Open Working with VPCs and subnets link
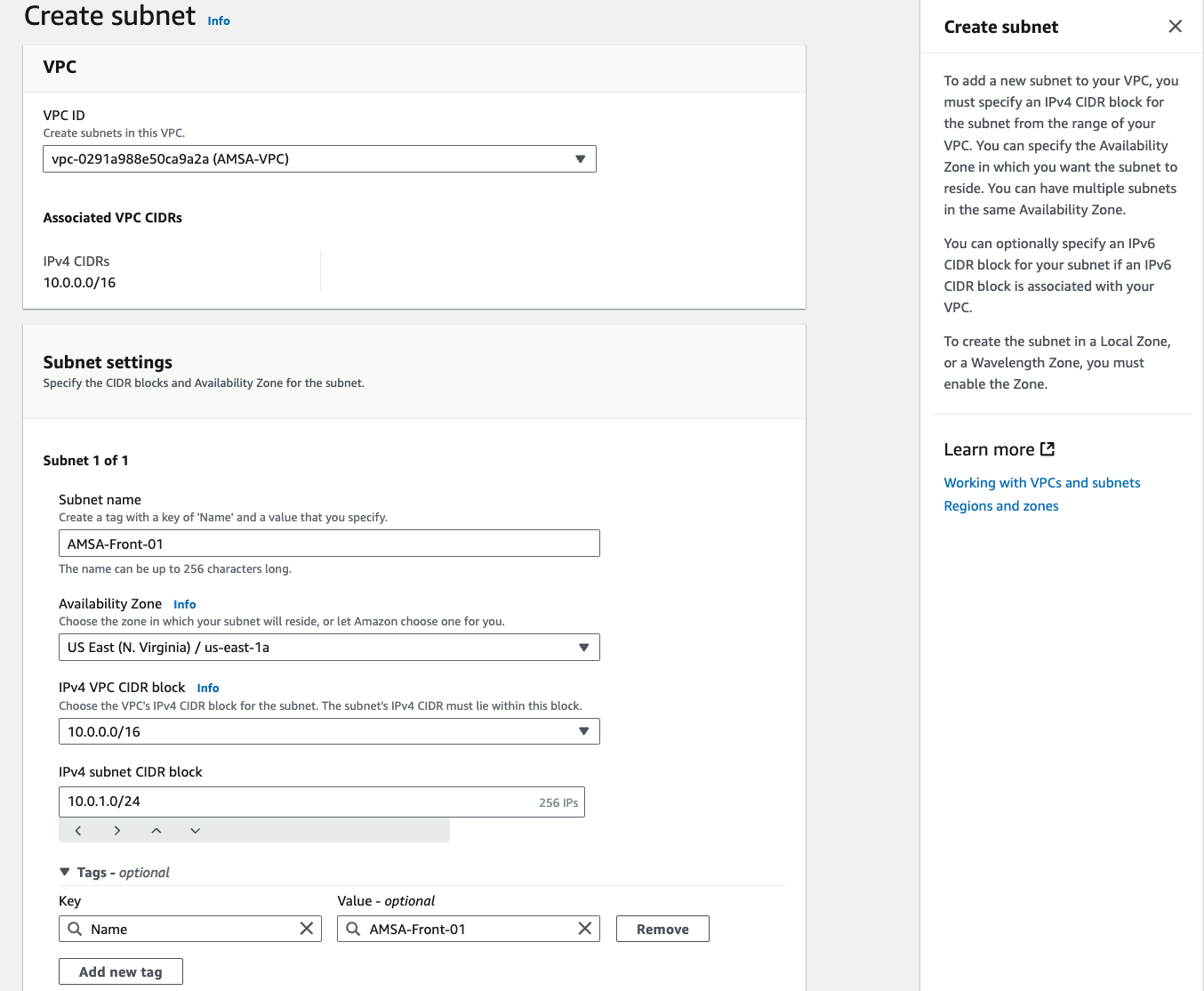1204x991 pixels. 1042,483
